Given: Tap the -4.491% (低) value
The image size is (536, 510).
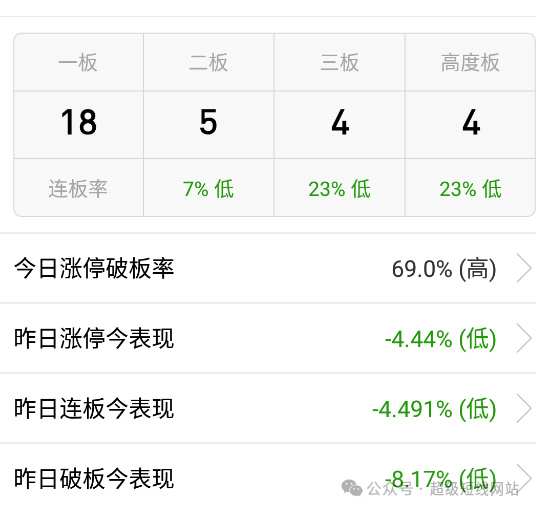Looking at the screenshot, I should pos(434,409).
